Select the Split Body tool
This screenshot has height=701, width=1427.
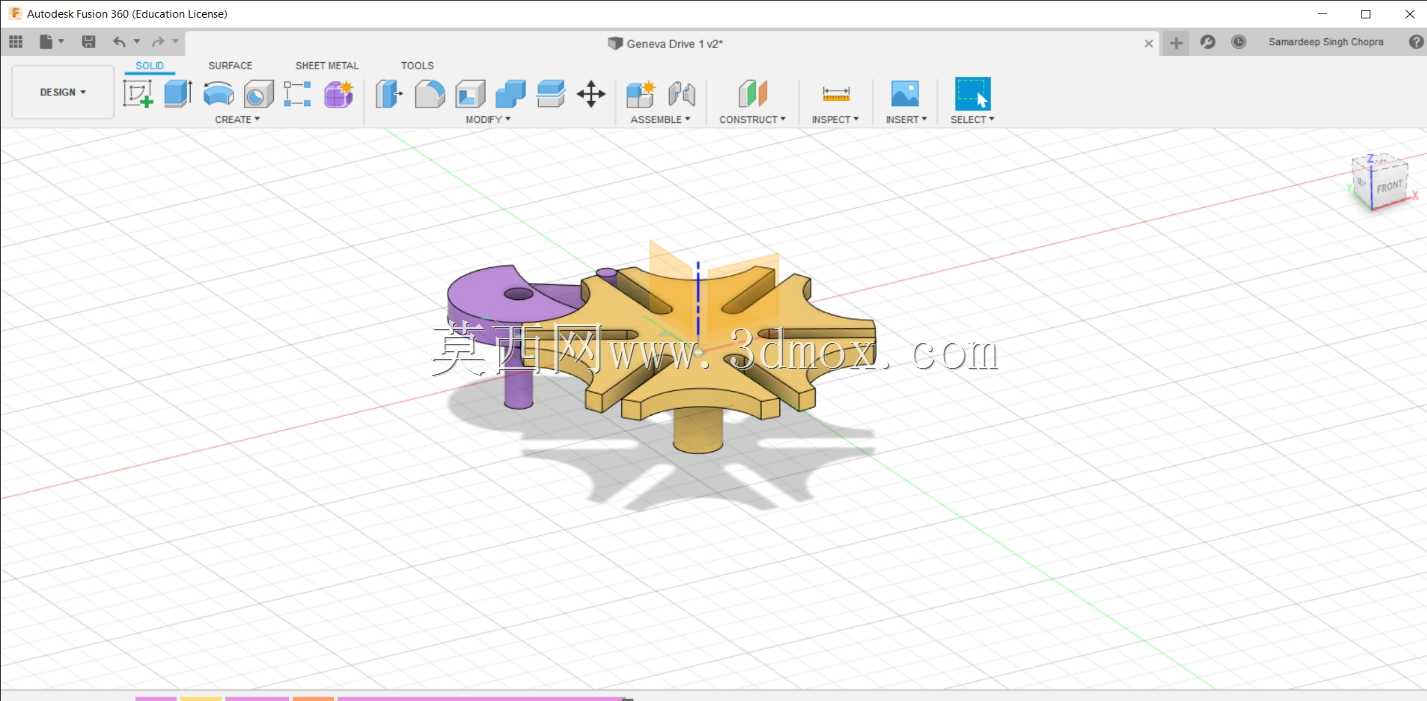tap(551, 94)
